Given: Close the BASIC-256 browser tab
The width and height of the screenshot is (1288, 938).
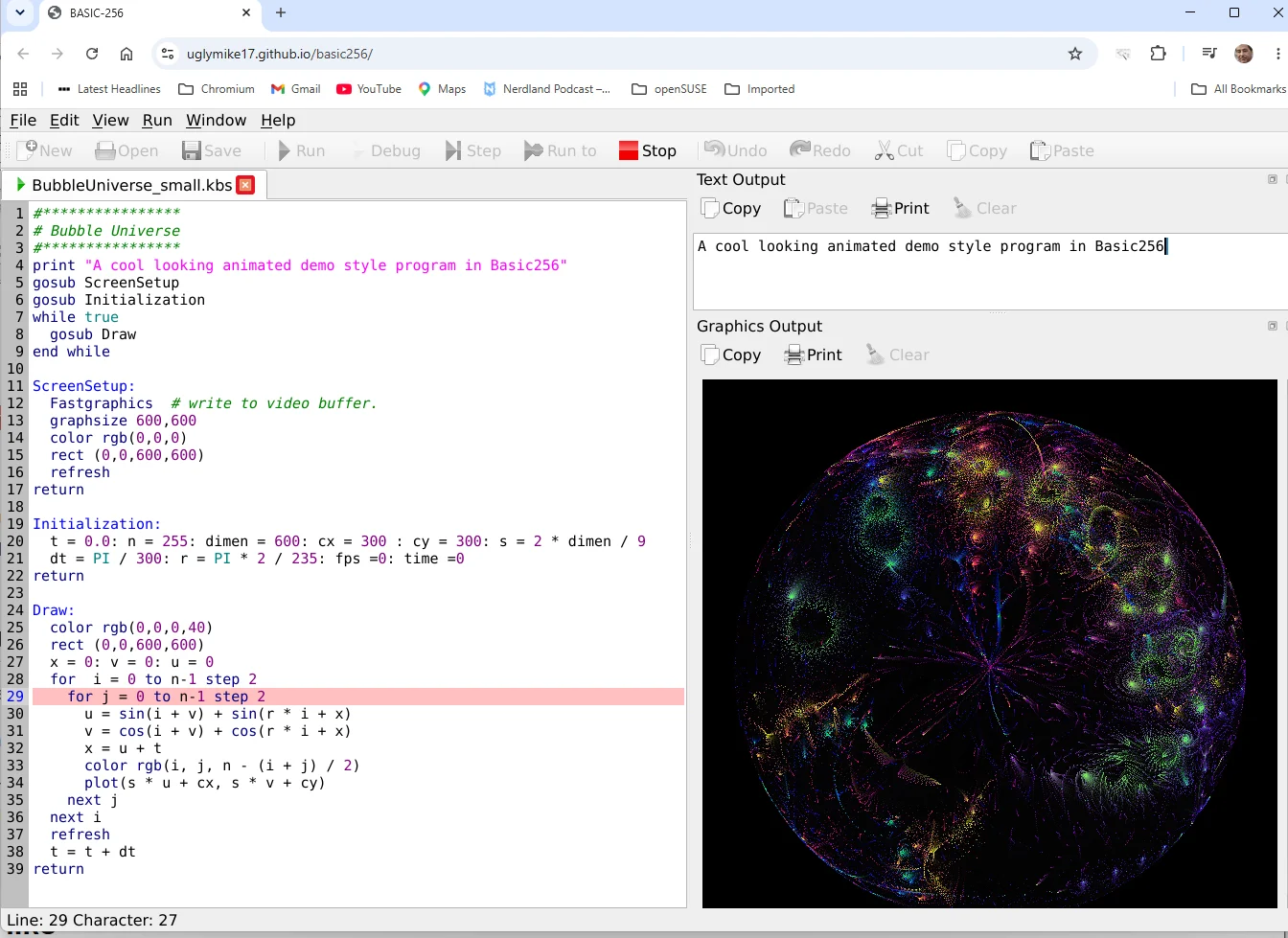Looking at the screenshot, I should click(x=246, y=12).
